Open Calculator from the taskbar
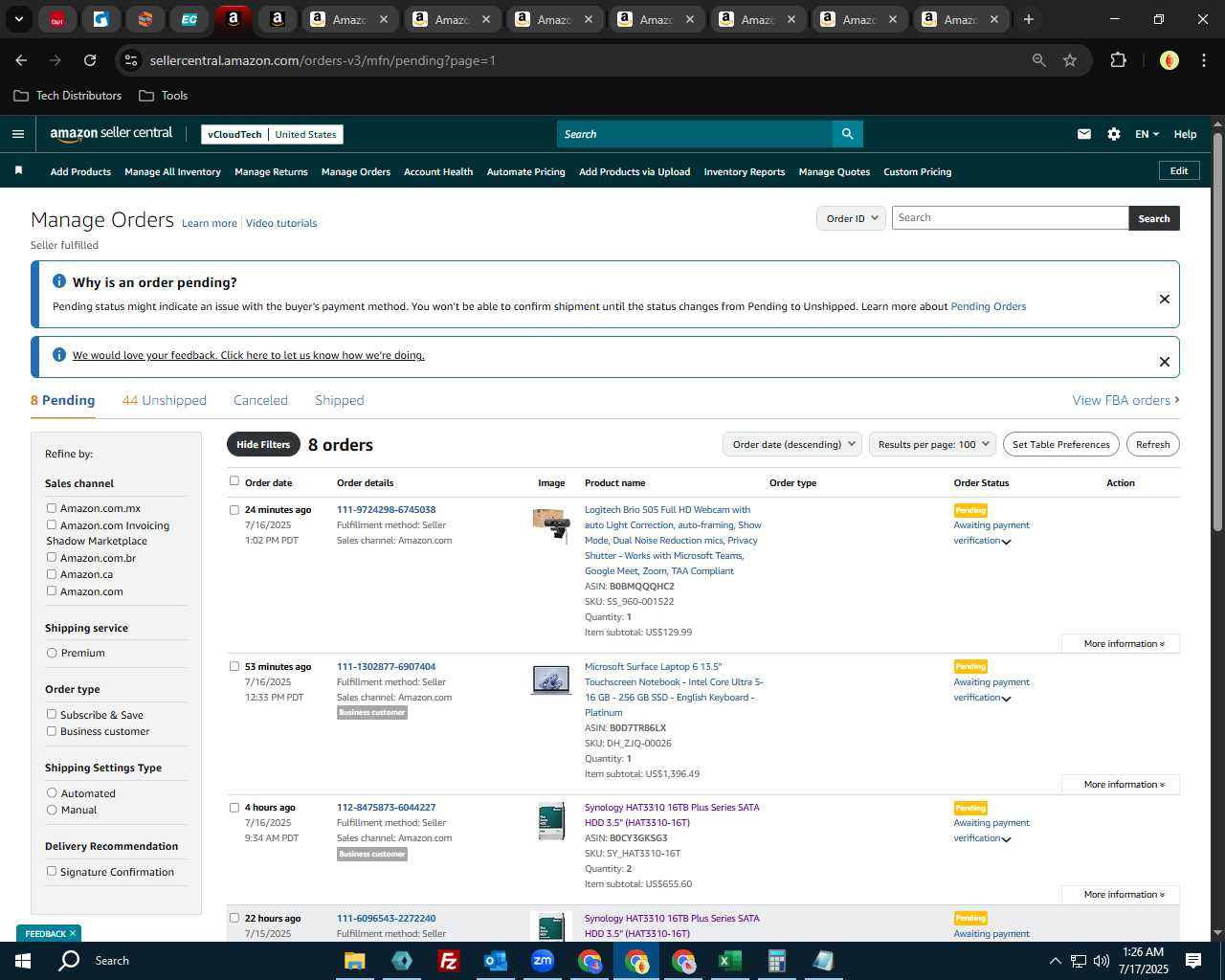 coord(776,961)
